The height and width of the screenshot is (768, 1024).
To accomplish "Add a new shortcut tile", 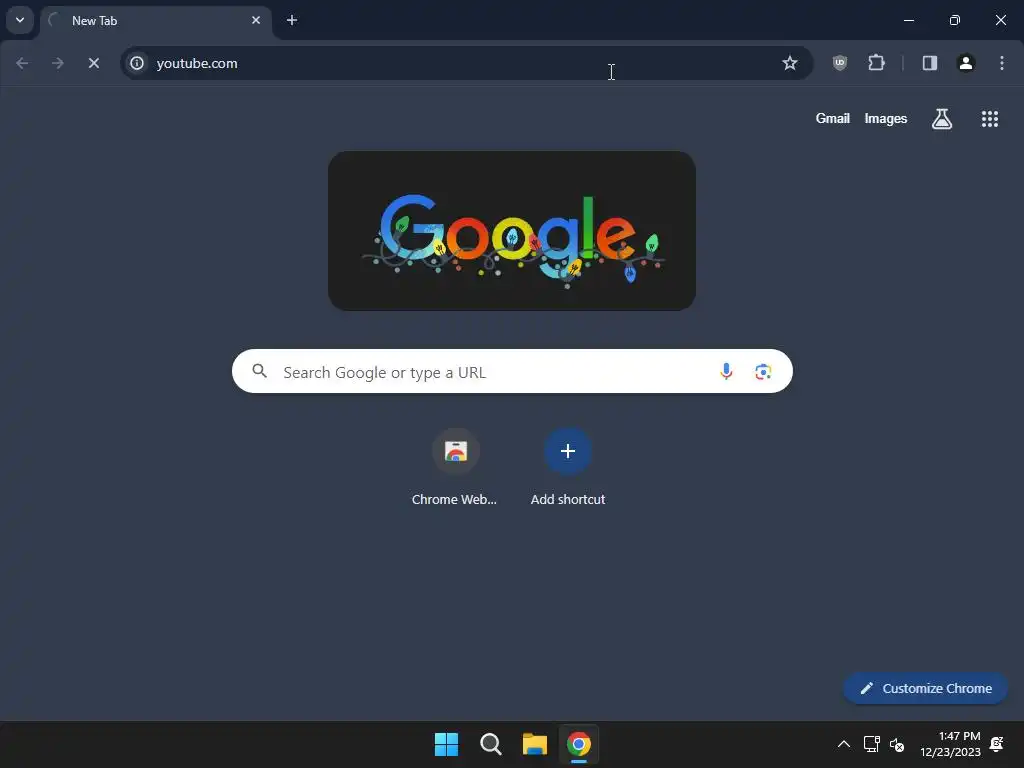I will coord(568,468).
